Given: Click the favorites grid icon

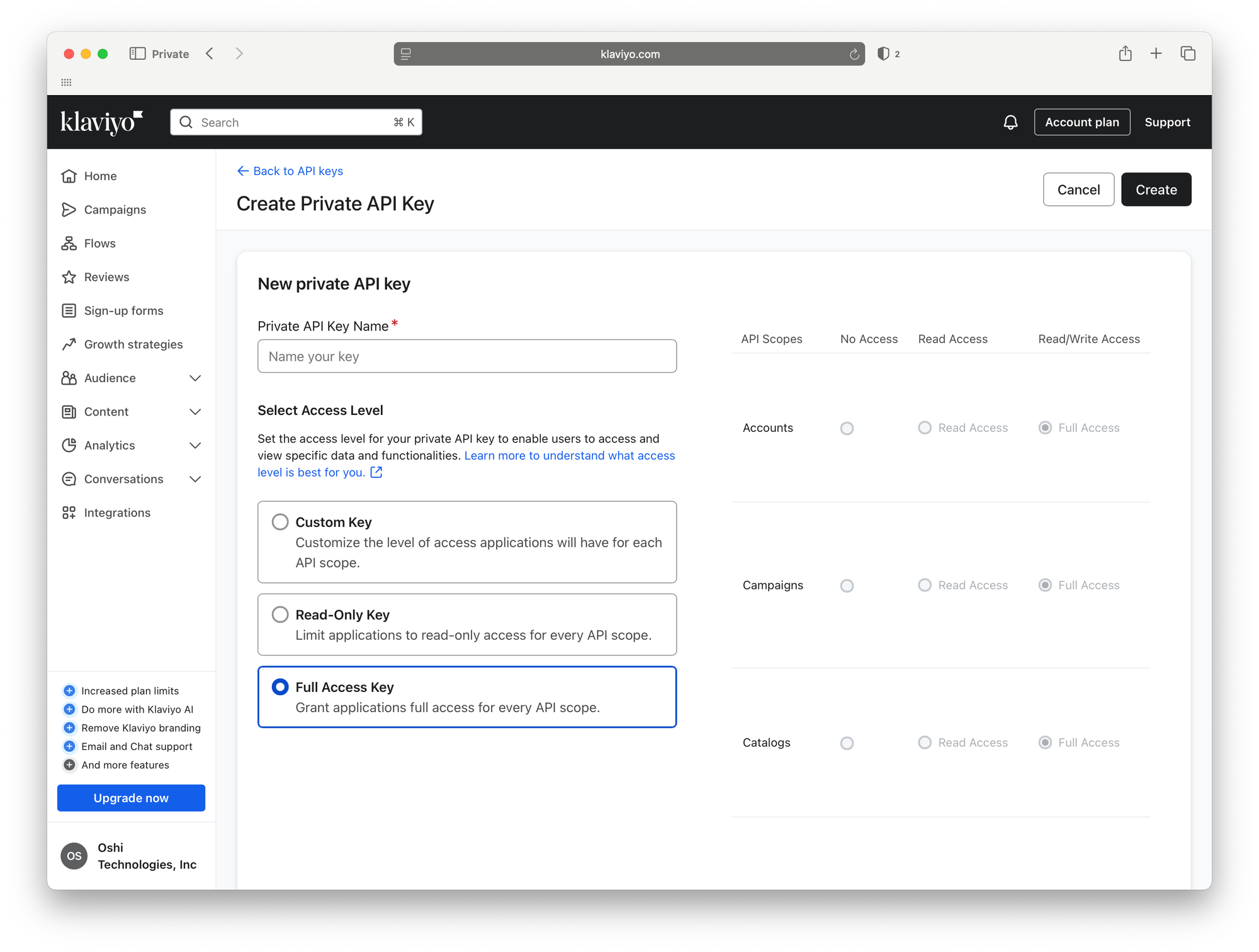Looking at the screenshot, I should (x=66, y=82).
